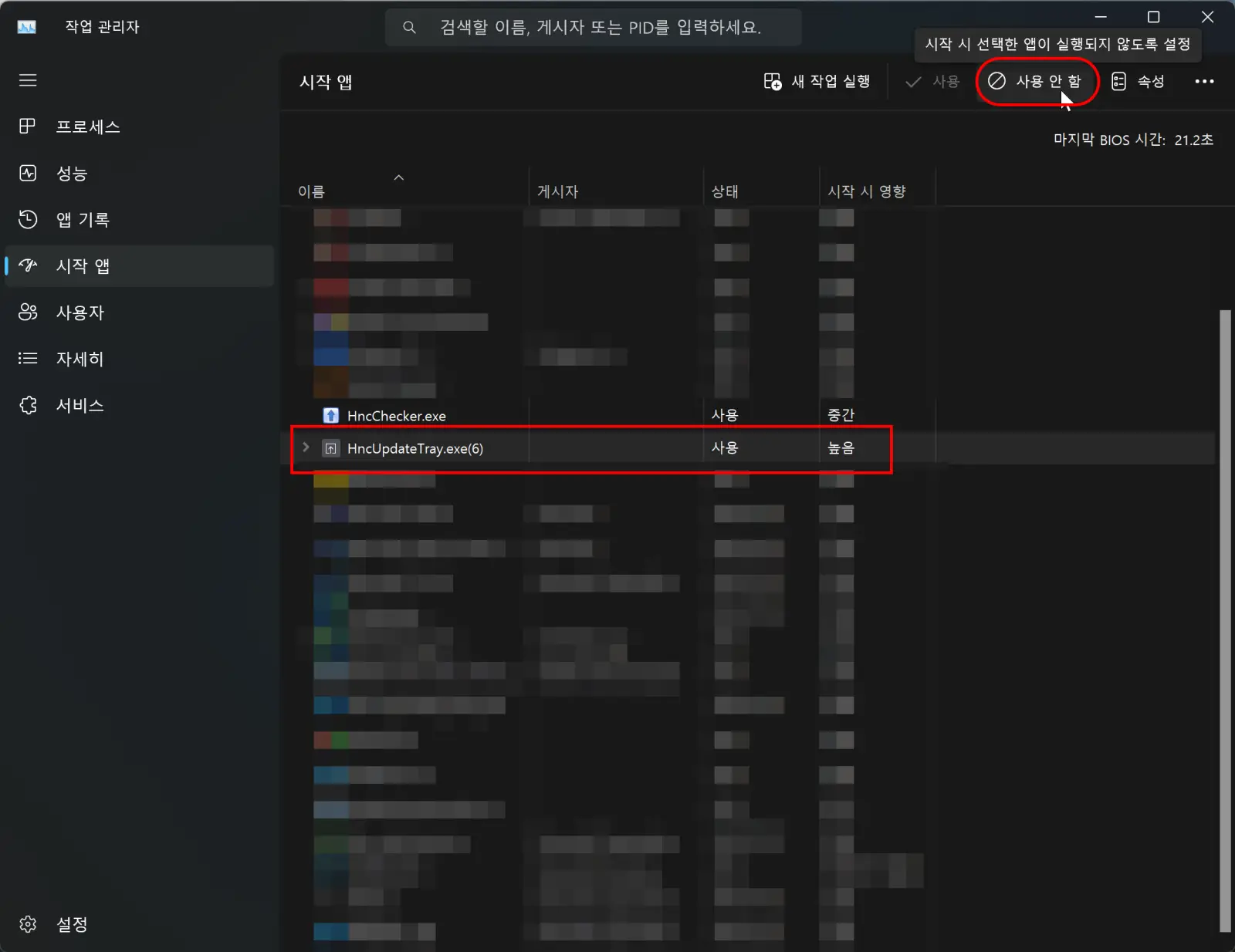Image resolution: width=1235 pixels, height=952 pixels.
Task: Click in the search name or PID box
Action: click(x=594, y=28)
